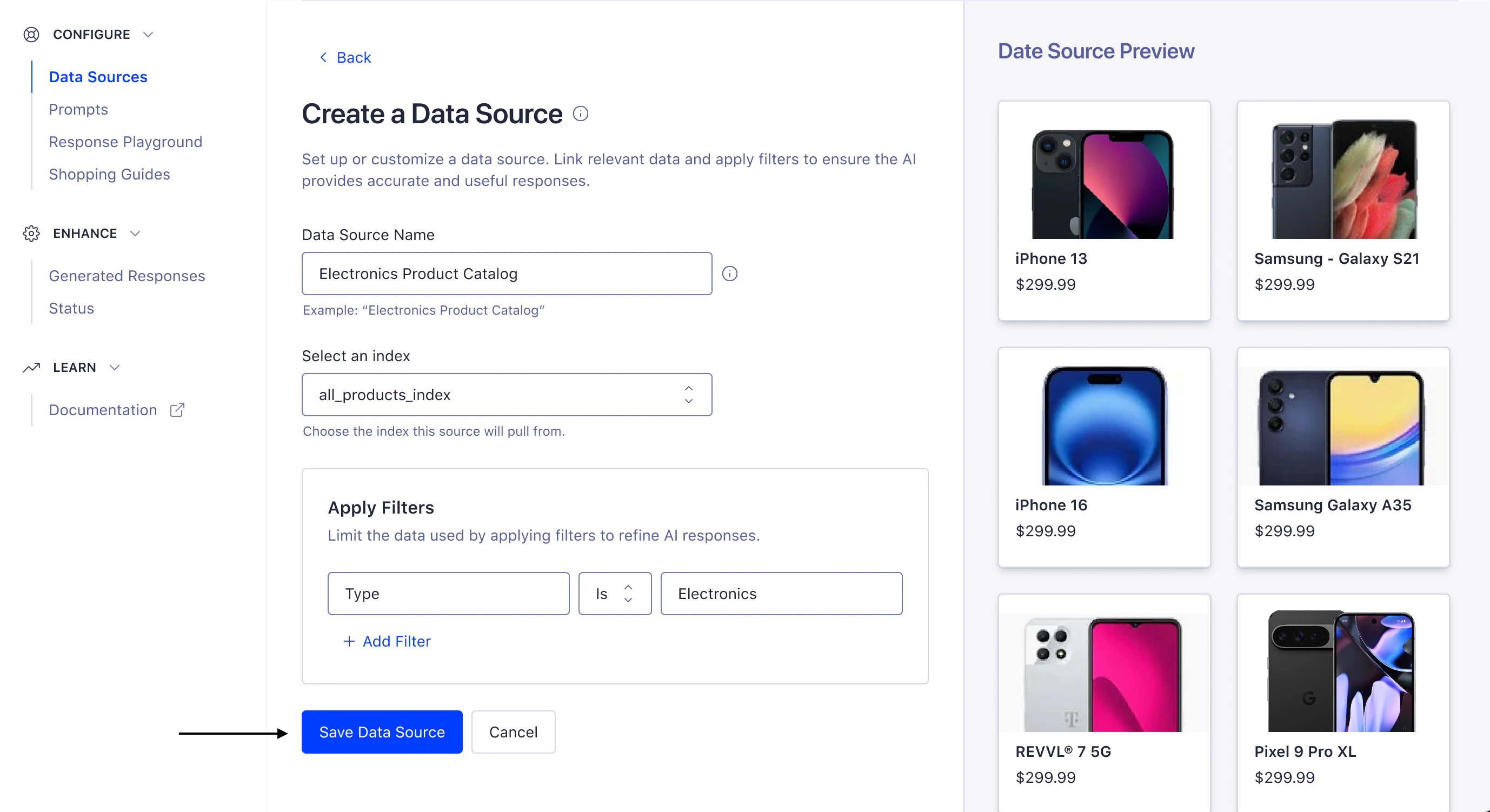Click the Add Filter link
1490x812 pixels.
[387, 641]
